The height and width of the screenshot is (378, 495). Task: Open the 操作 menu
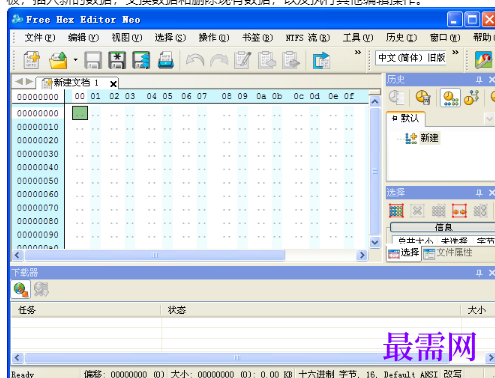214,38
